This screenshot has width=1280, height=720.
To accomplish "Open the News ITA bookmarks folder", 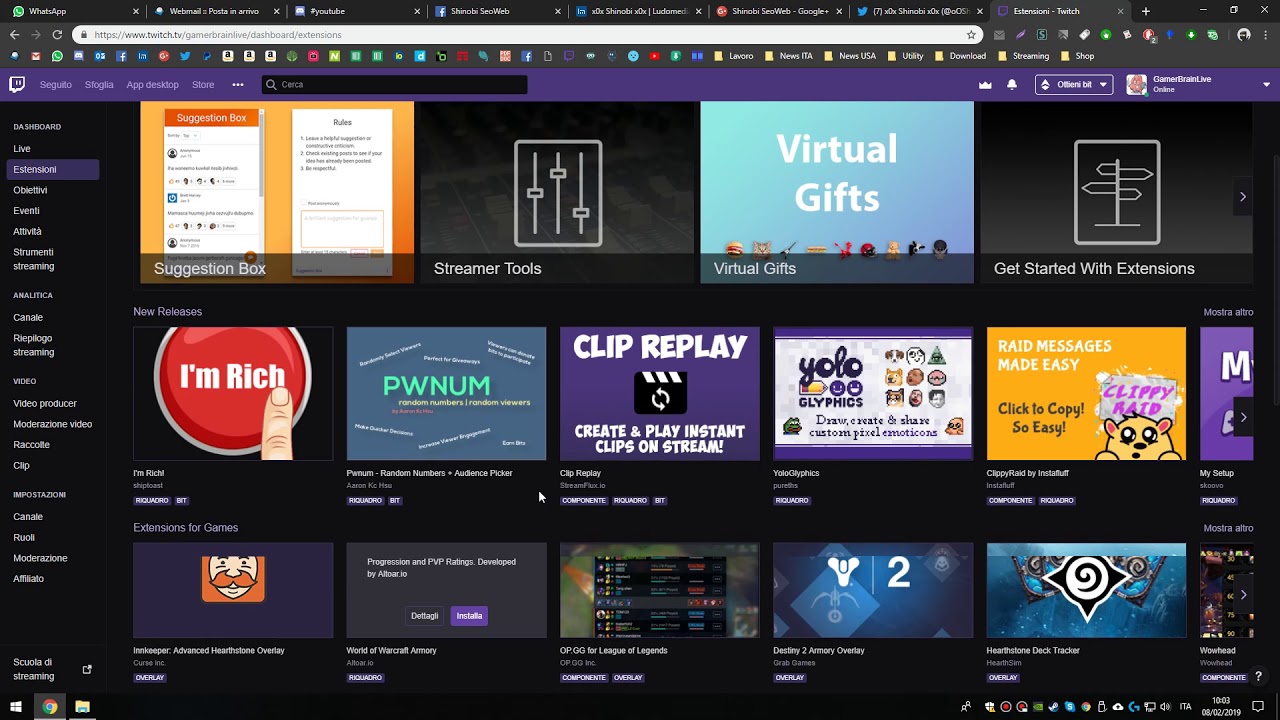I will click(788, 56).
